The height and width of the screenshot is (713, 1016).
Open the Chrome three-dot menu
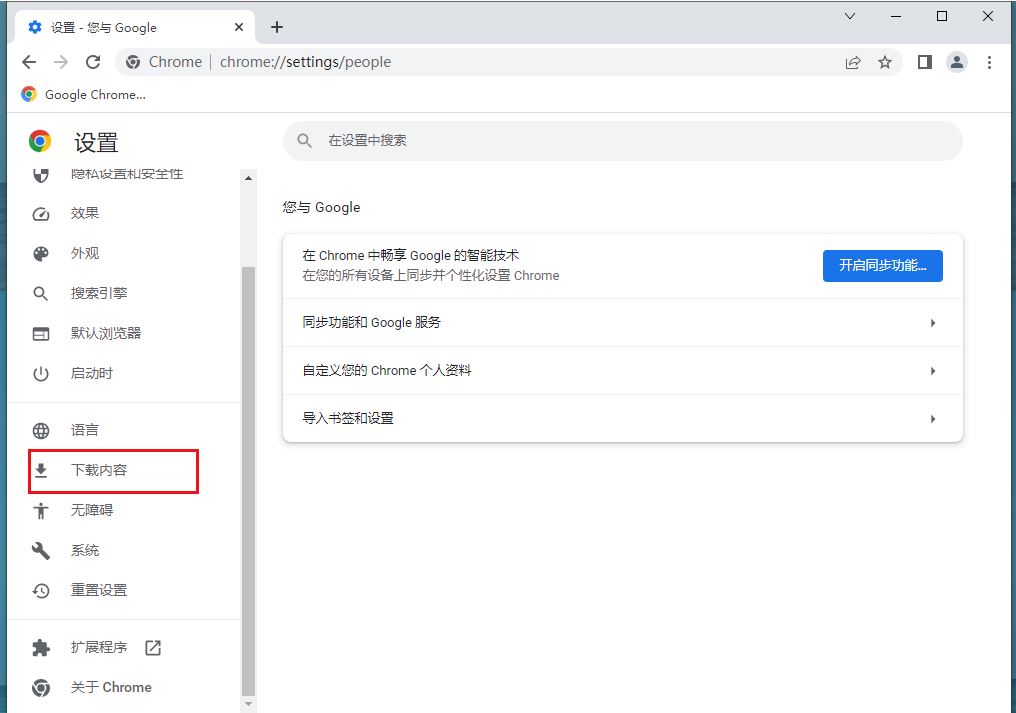tap(989, 62)
